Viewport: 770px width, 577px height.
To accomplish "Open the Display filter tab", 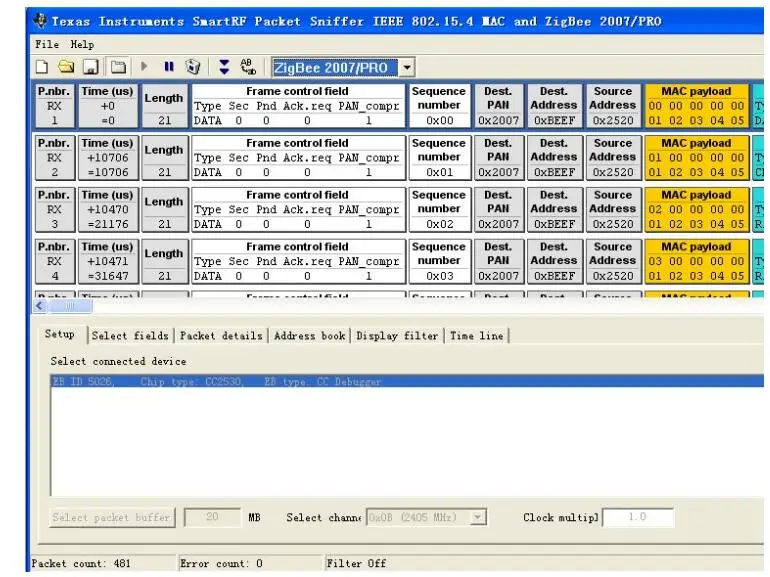I will (397, 335).
